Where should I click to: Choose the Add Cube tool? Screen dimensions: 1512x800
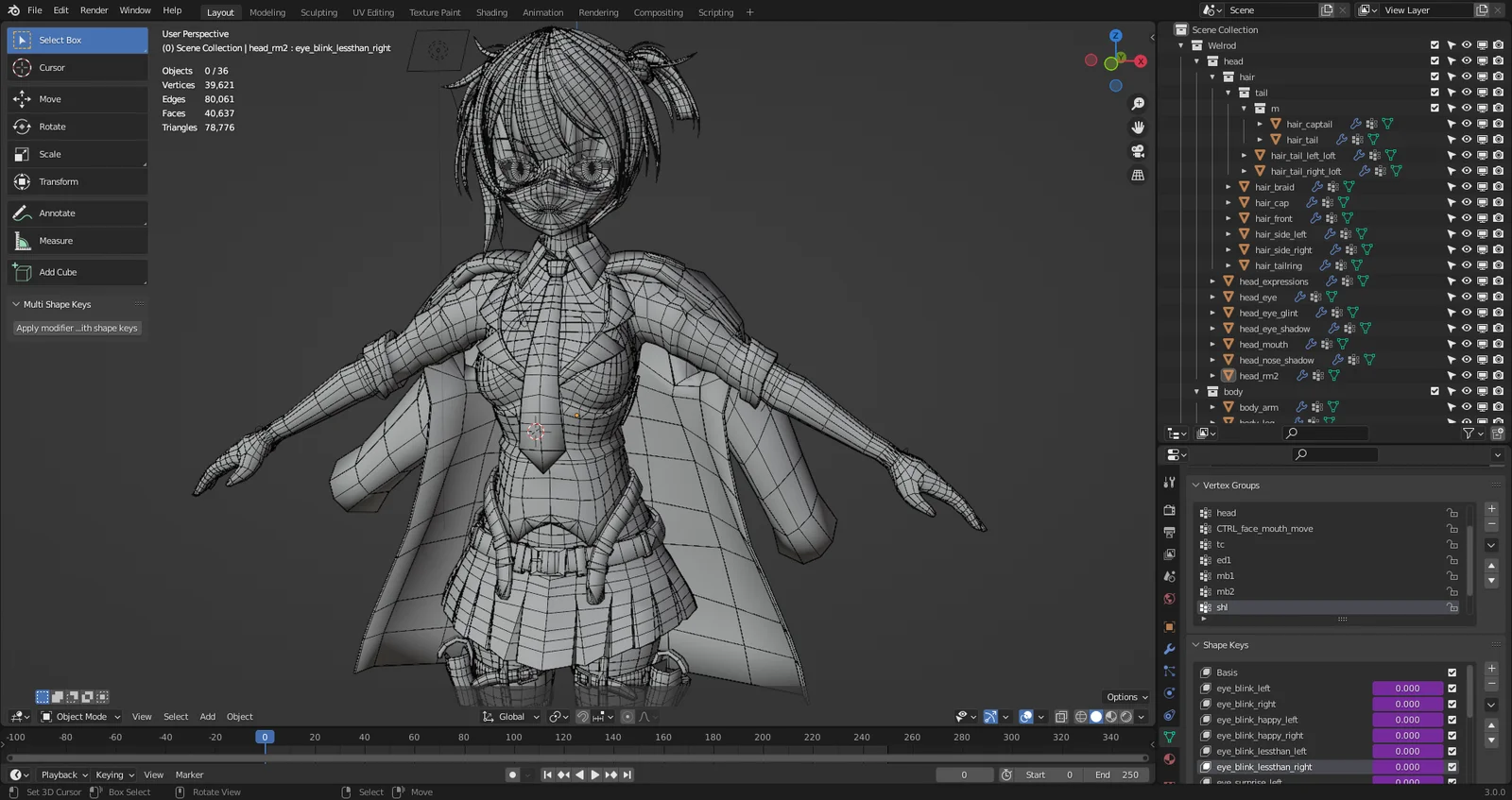58,272
